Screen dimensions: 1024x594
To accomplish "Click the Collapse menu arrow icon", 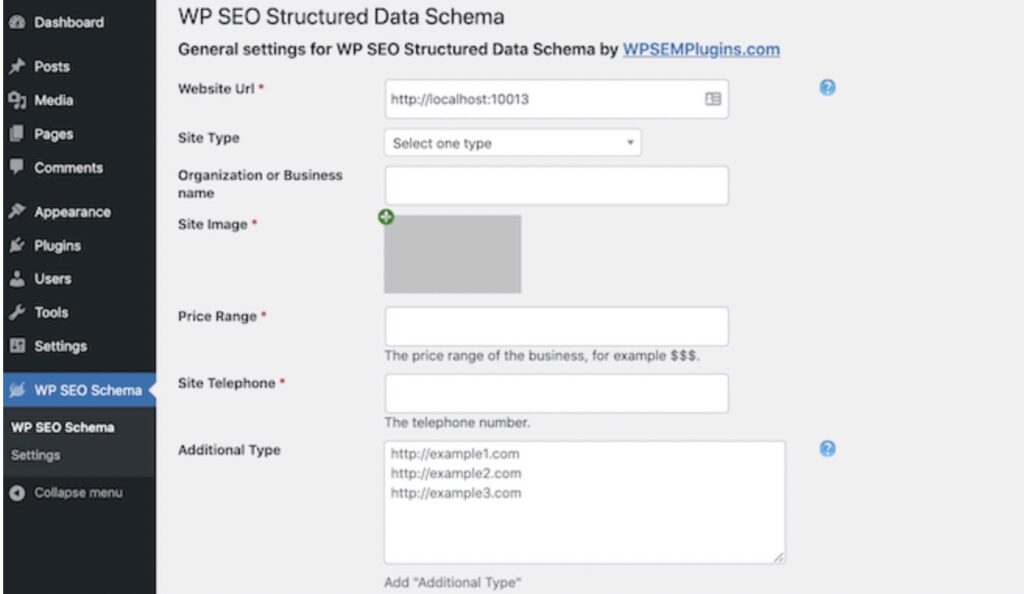I will pos(17,493).
